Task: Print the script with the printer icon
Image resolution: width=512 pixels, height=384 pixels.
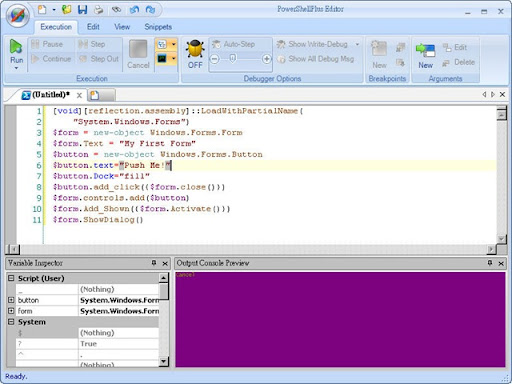Action: tap(99, 10)
